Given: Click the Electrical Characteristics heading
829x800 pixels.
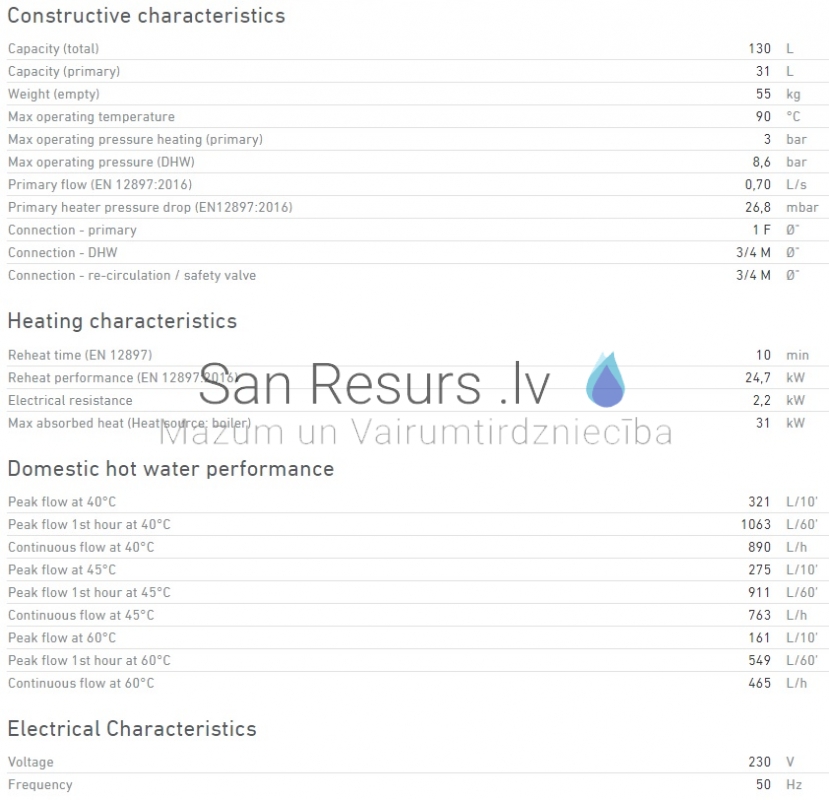Looking at the screenshot, I should pyautogui.click(x=132, y=729).
